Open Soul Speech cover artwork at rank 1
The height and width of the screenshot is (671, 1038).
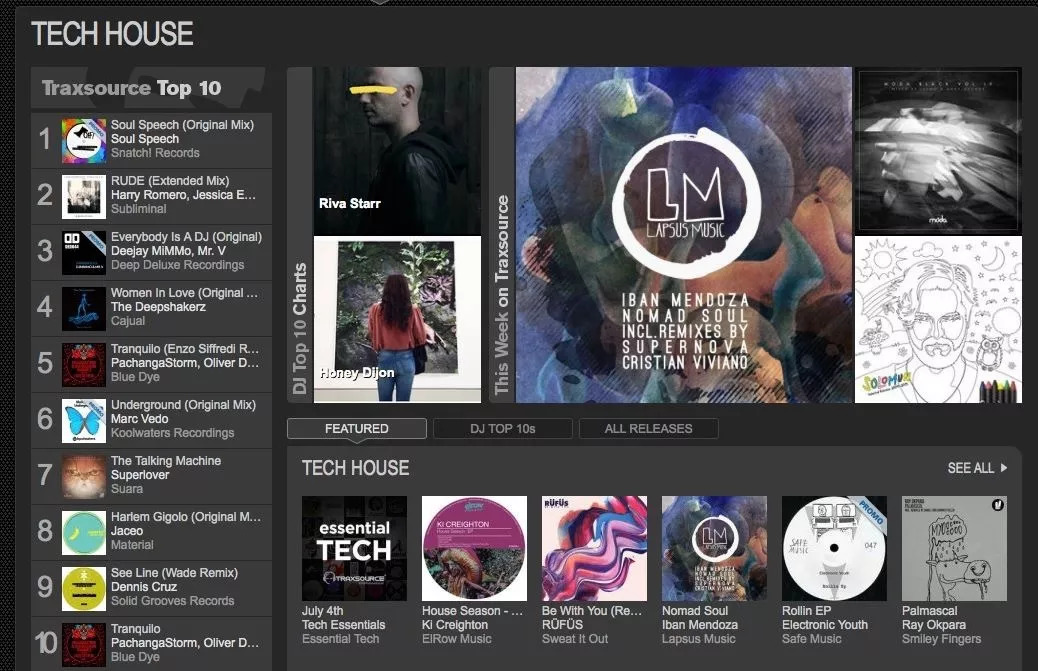tap(84, 141)
